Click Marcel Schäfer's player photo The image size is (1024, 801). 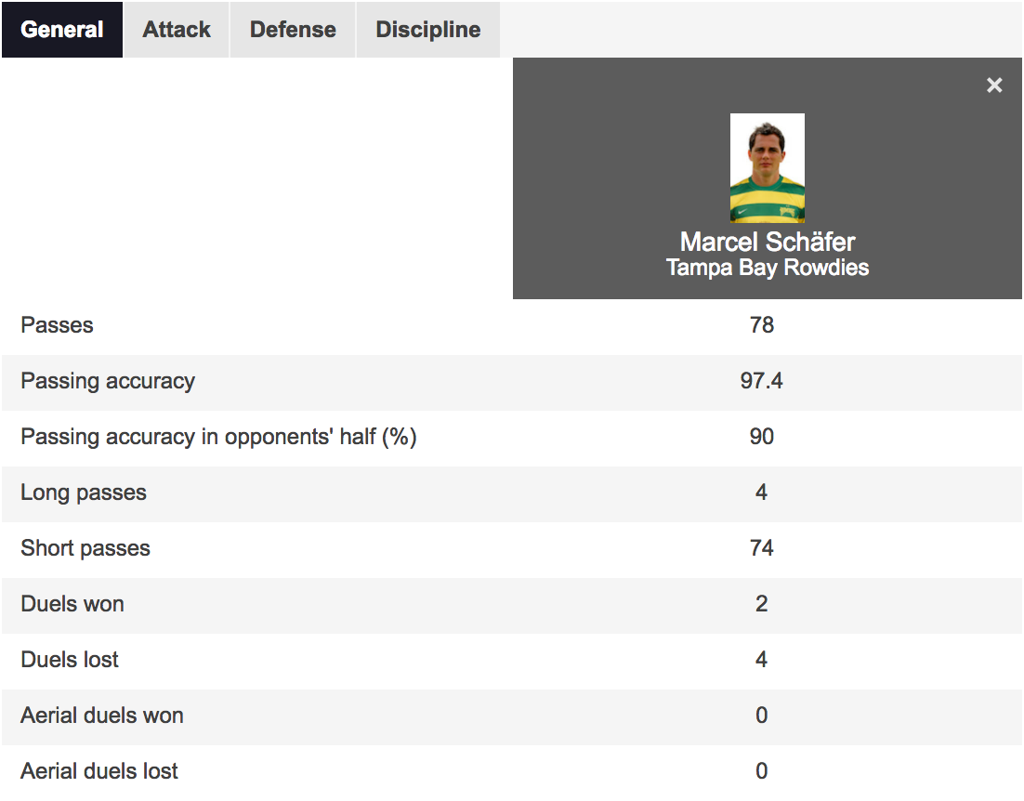[x=767, y=168]
